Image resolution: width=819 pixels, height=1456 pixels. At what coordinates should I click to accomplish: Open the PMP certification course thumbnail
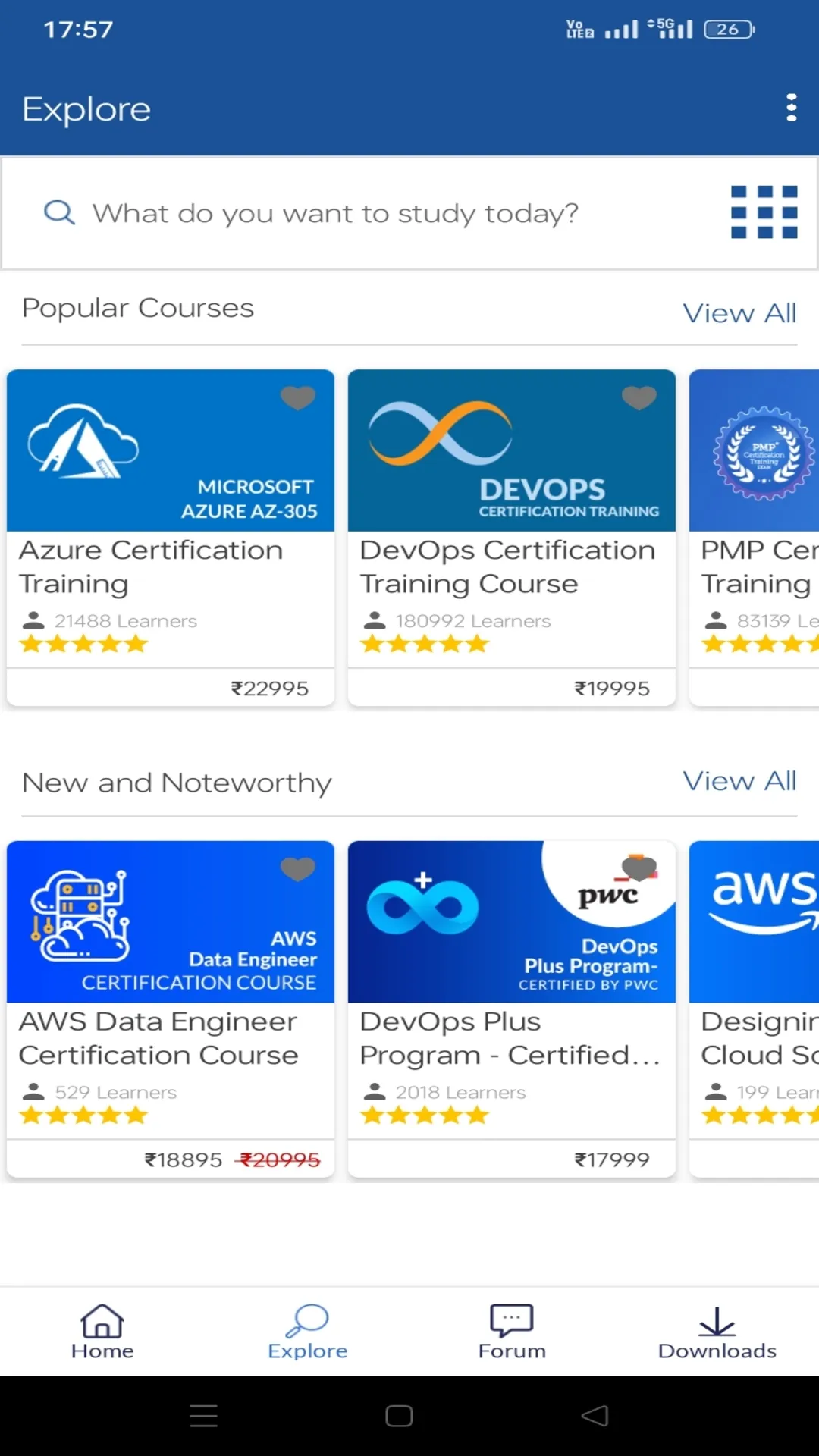click(x=755, y=450)
